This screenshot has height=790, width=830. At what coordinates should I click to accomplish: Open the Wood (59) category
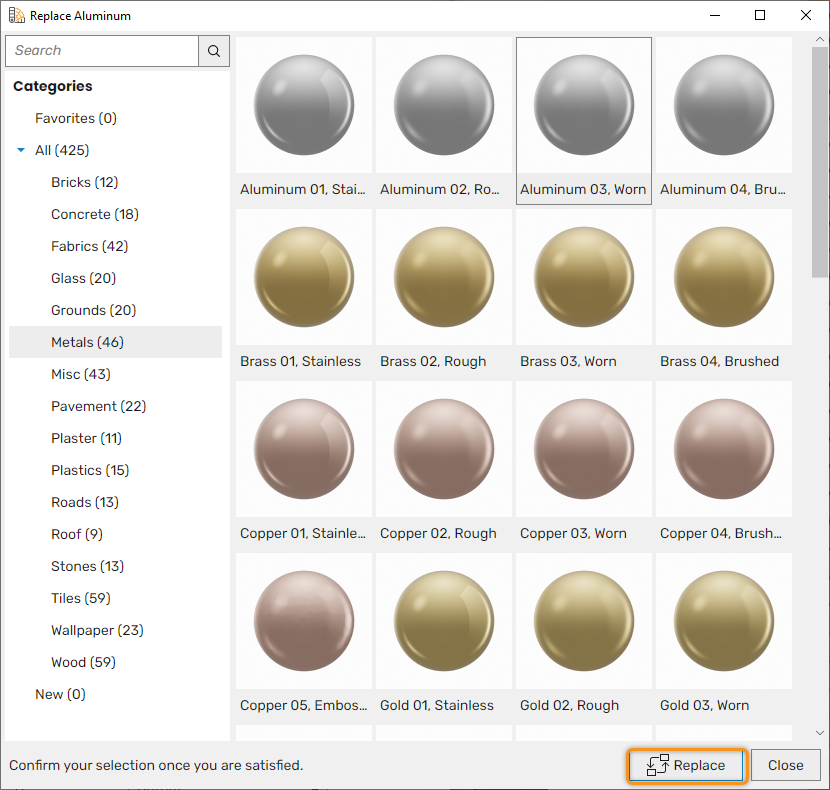(x=84, y=662)
